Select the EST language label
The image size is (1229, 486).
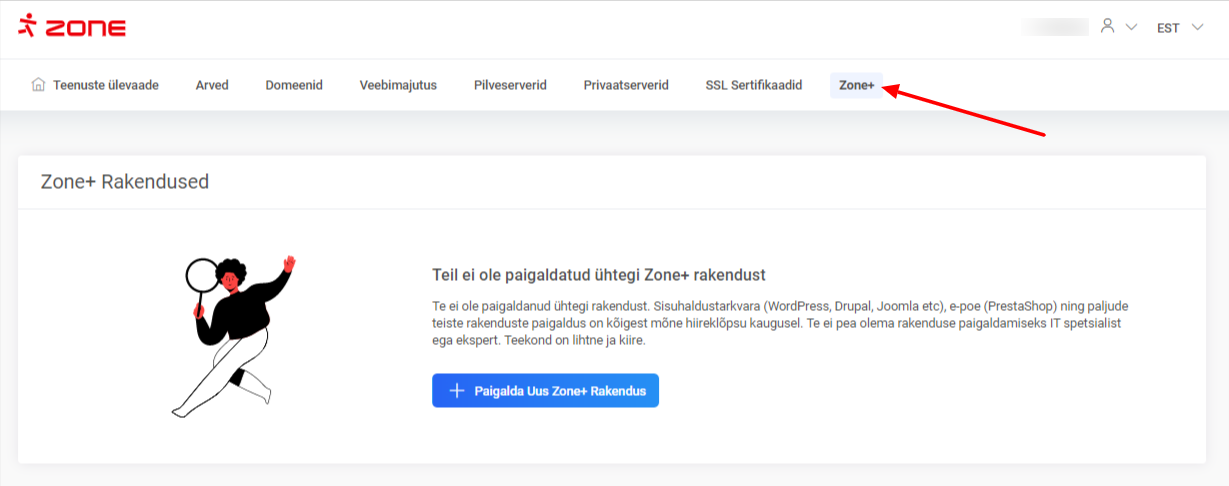(1167, 28)
